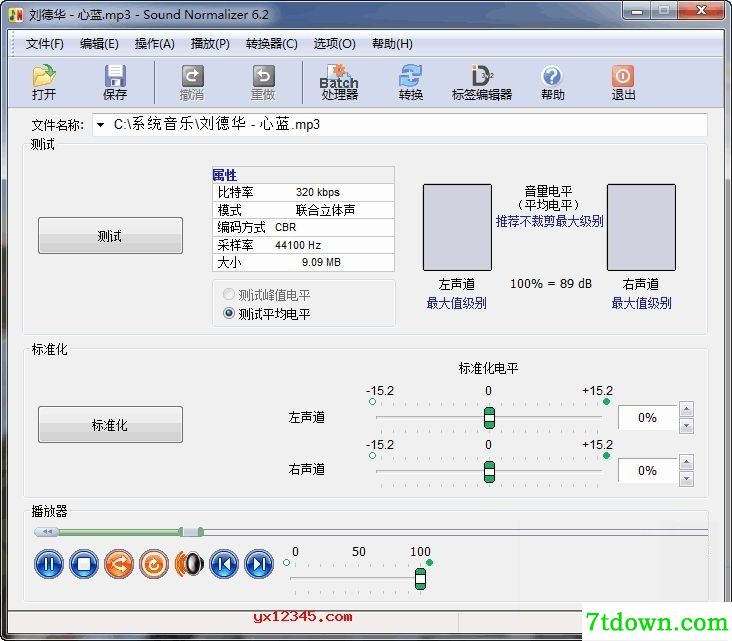This screenshot has width=732, height=641.
Task: Increase the 右声道 percentage spinner
Action: (686, 462)
